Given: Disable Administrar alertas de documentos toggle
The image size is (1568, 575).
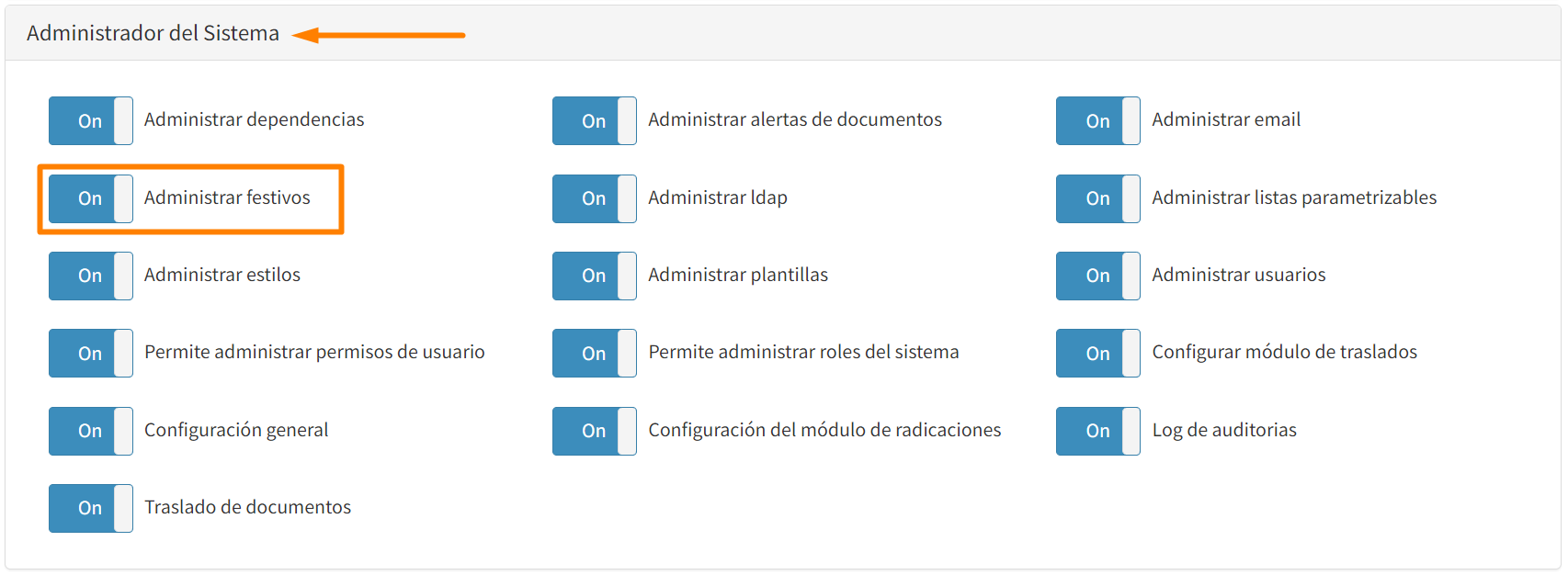Looking at the screenshot, I should coord(594,120).
